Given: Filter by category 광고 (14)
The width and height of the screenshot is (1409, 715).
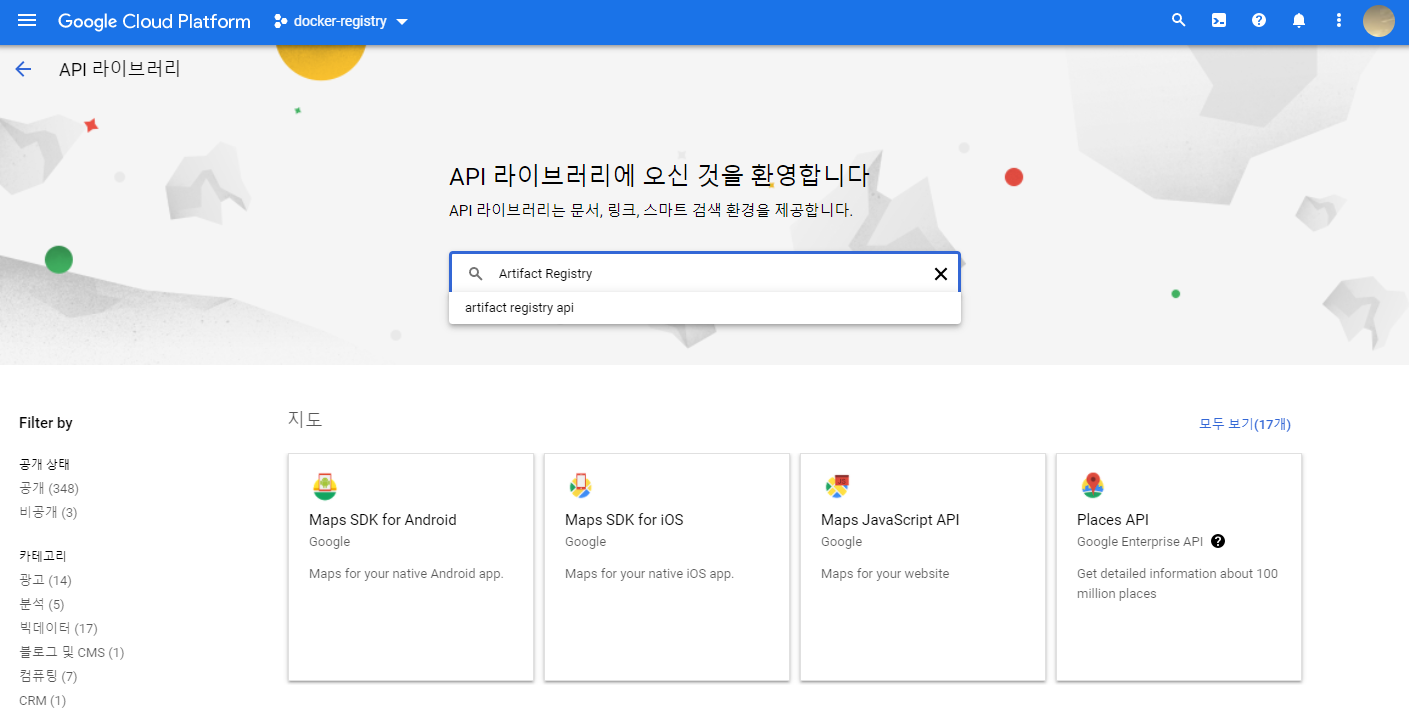Looking at the screenshot, I should [x=45, y=580].
